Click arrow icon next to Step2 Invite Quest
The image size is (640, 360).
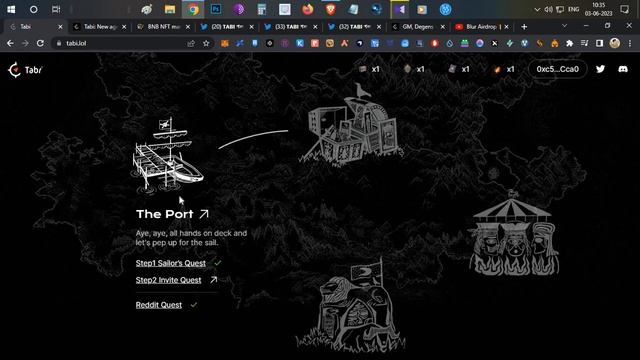pos(213,280)
